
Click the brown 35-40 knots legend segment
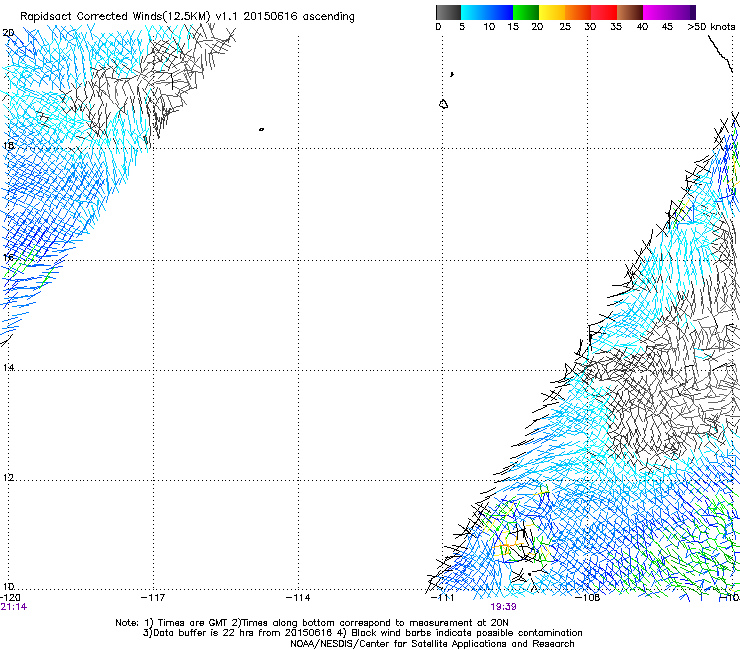[630, 12]
